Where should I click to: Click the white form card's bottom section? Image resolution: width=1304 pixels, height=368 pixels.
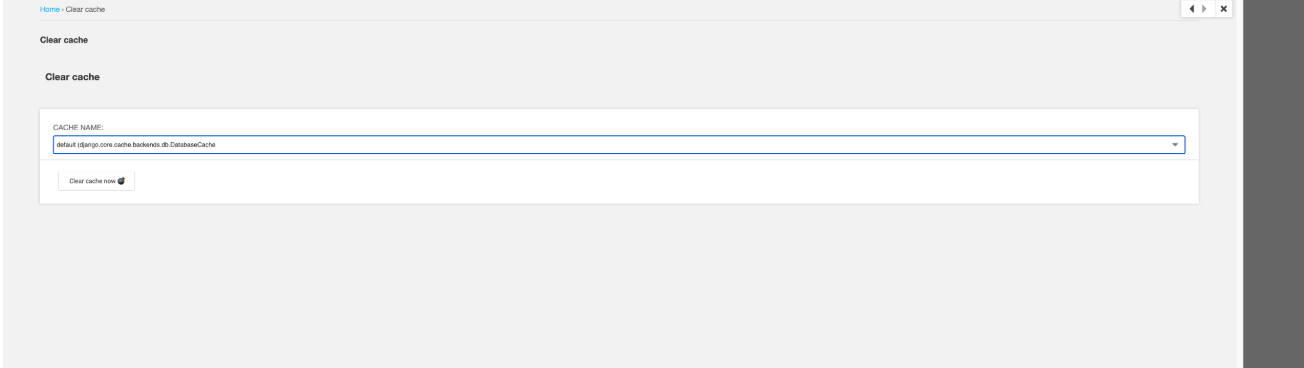618,182
